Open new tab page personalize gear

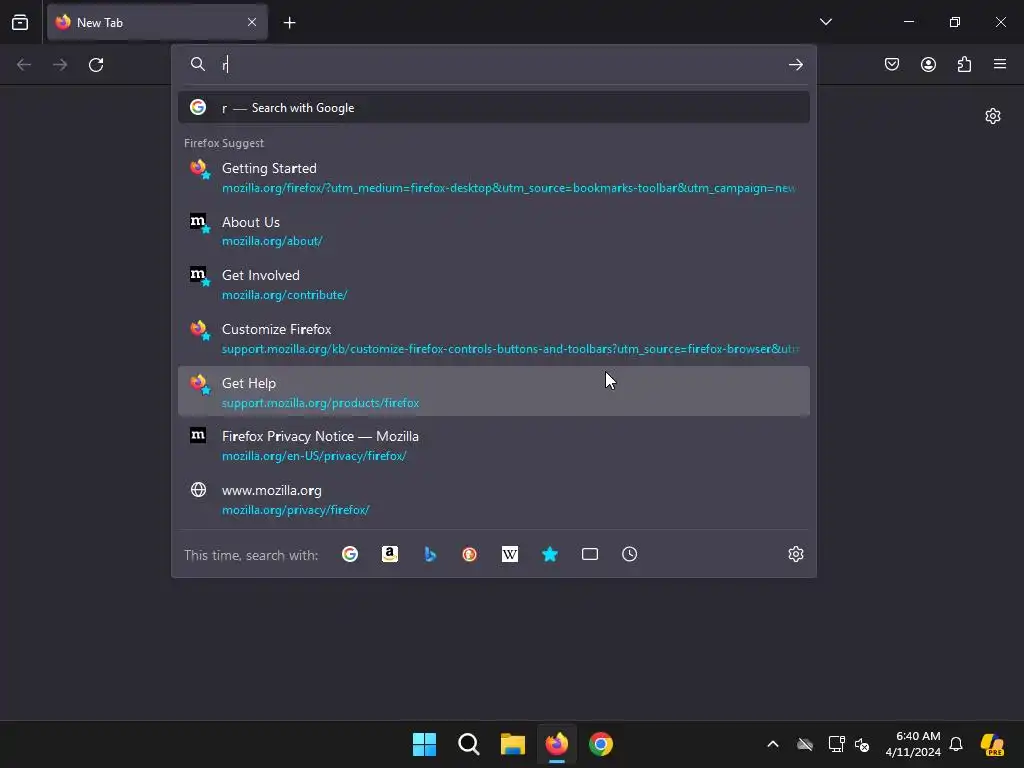pos(993,116)
